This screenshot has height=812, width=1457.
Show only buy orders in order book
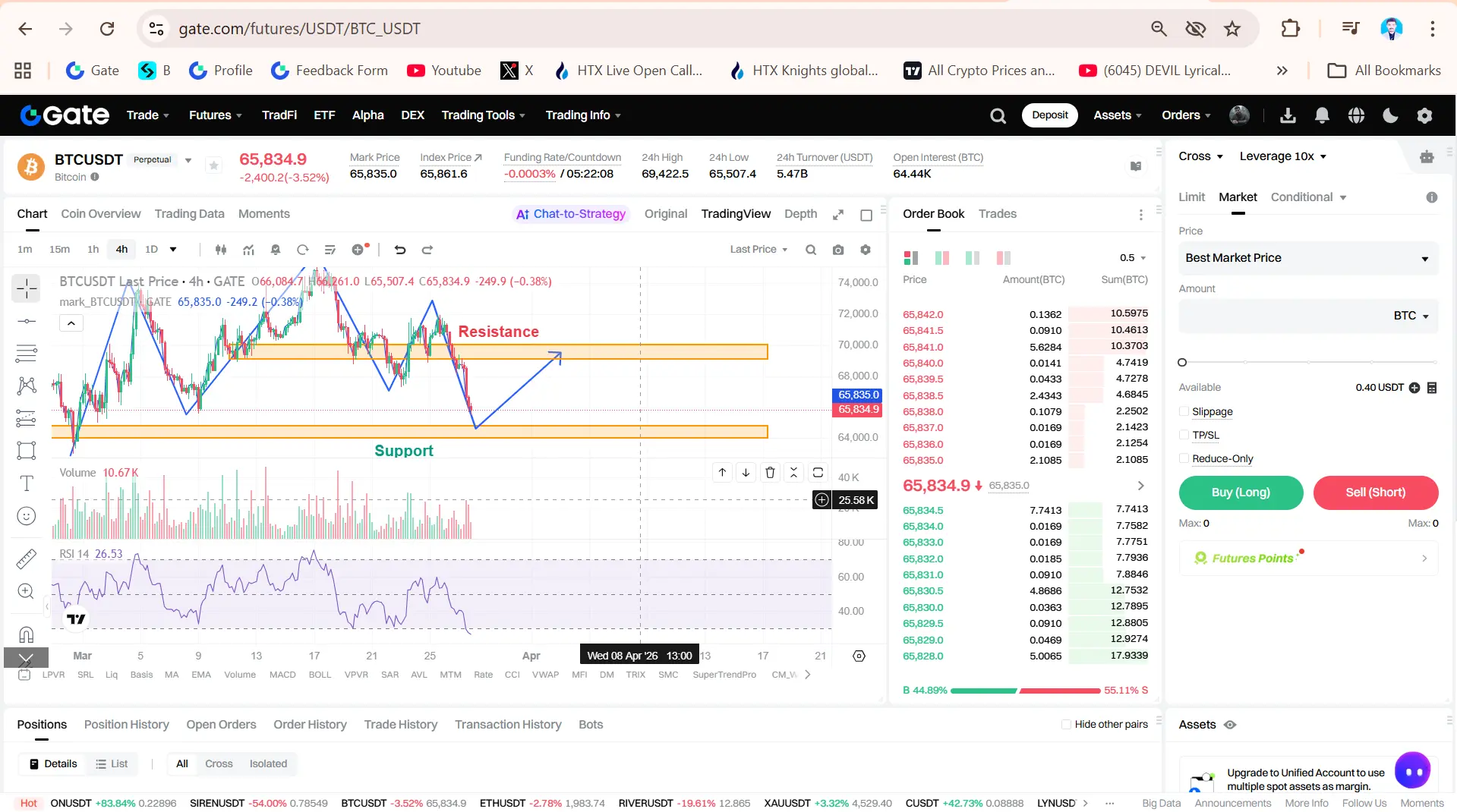tap(973, 258)
